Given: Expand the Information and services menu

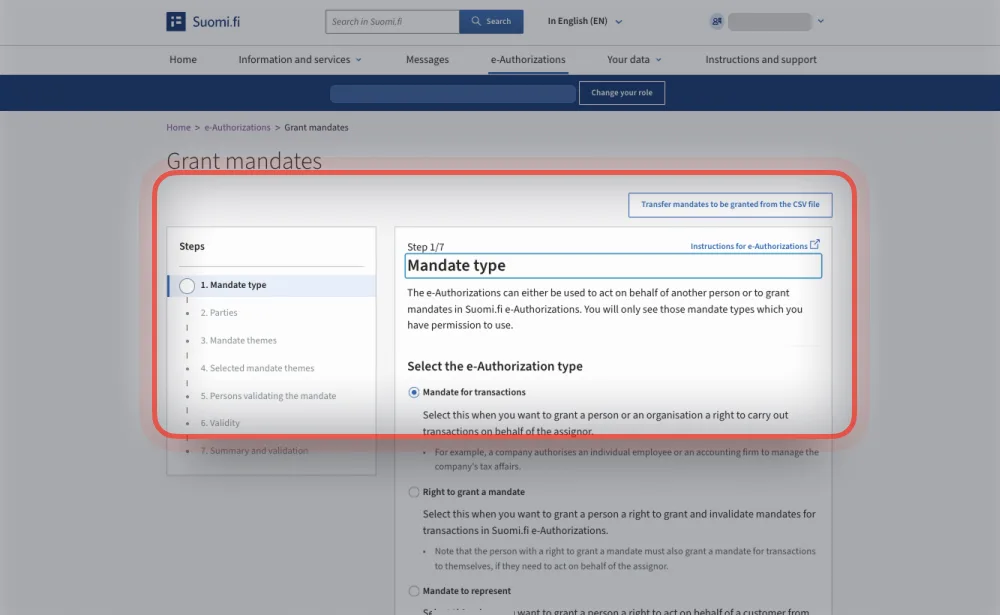Looking at the screenshot, I should [x=300, y=59].
